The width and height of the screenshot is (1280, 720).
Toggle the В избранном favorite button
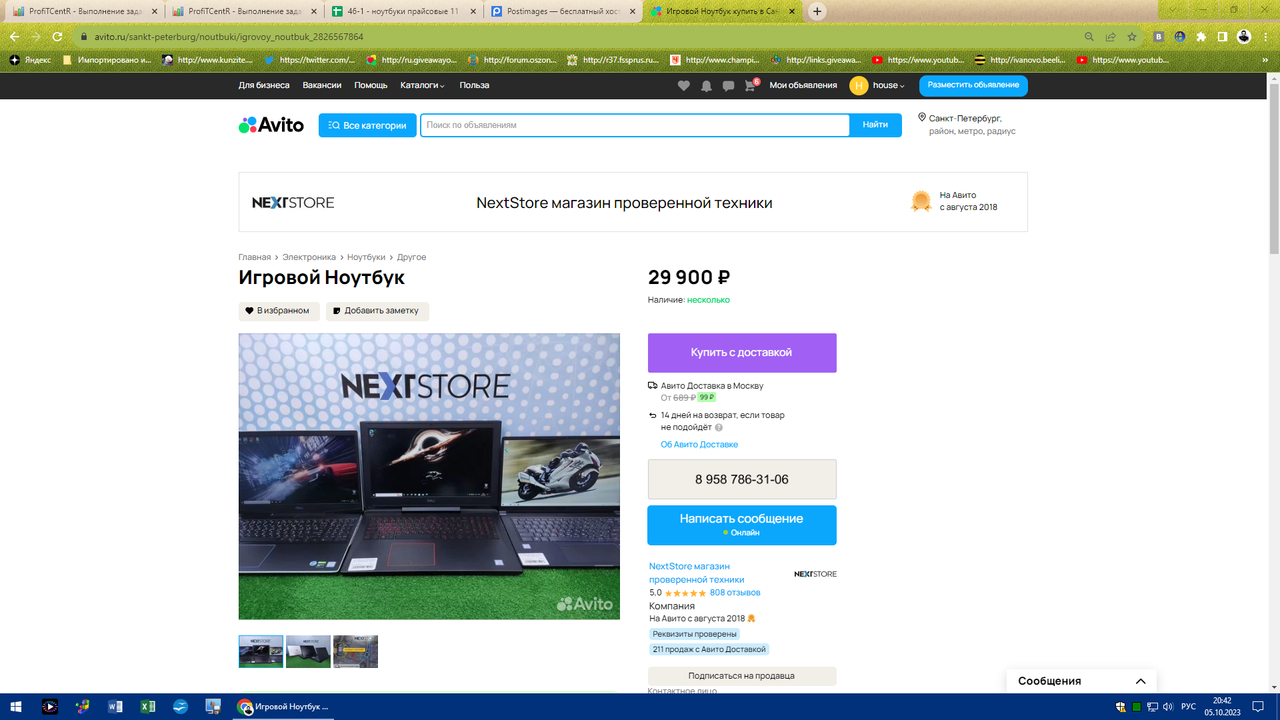click(279, 311)
